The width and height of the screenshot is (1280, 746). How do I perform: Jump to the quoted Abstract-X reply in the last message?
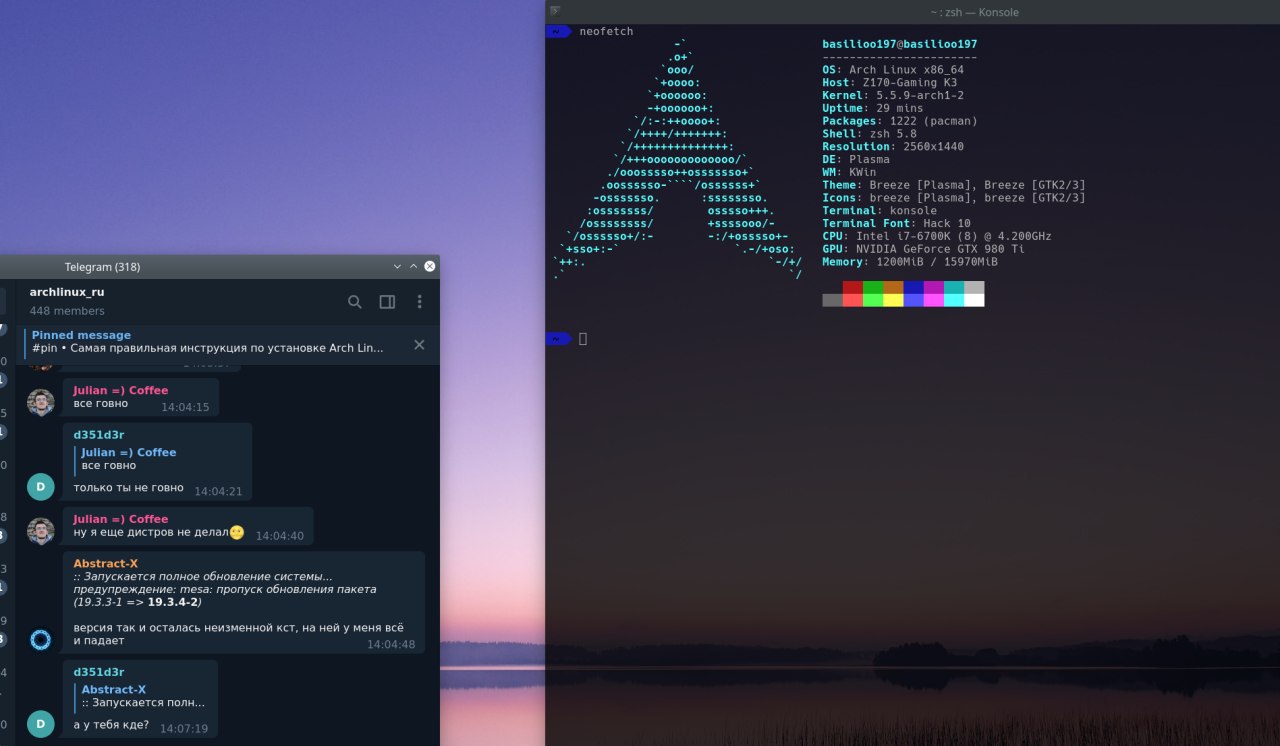[141, 696]
